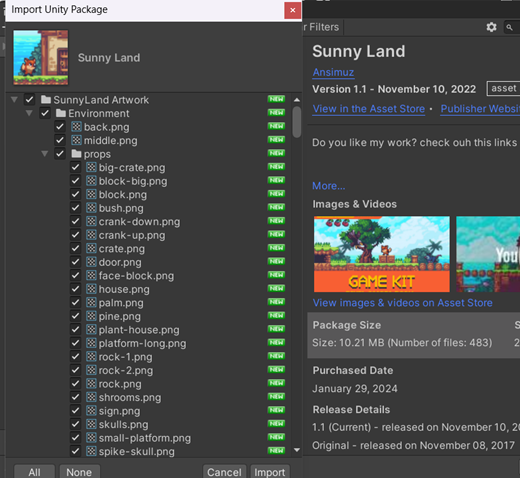Screen dimensions: 520x478
Task: Select the back.png file icon
Action: tap(76, 127)
